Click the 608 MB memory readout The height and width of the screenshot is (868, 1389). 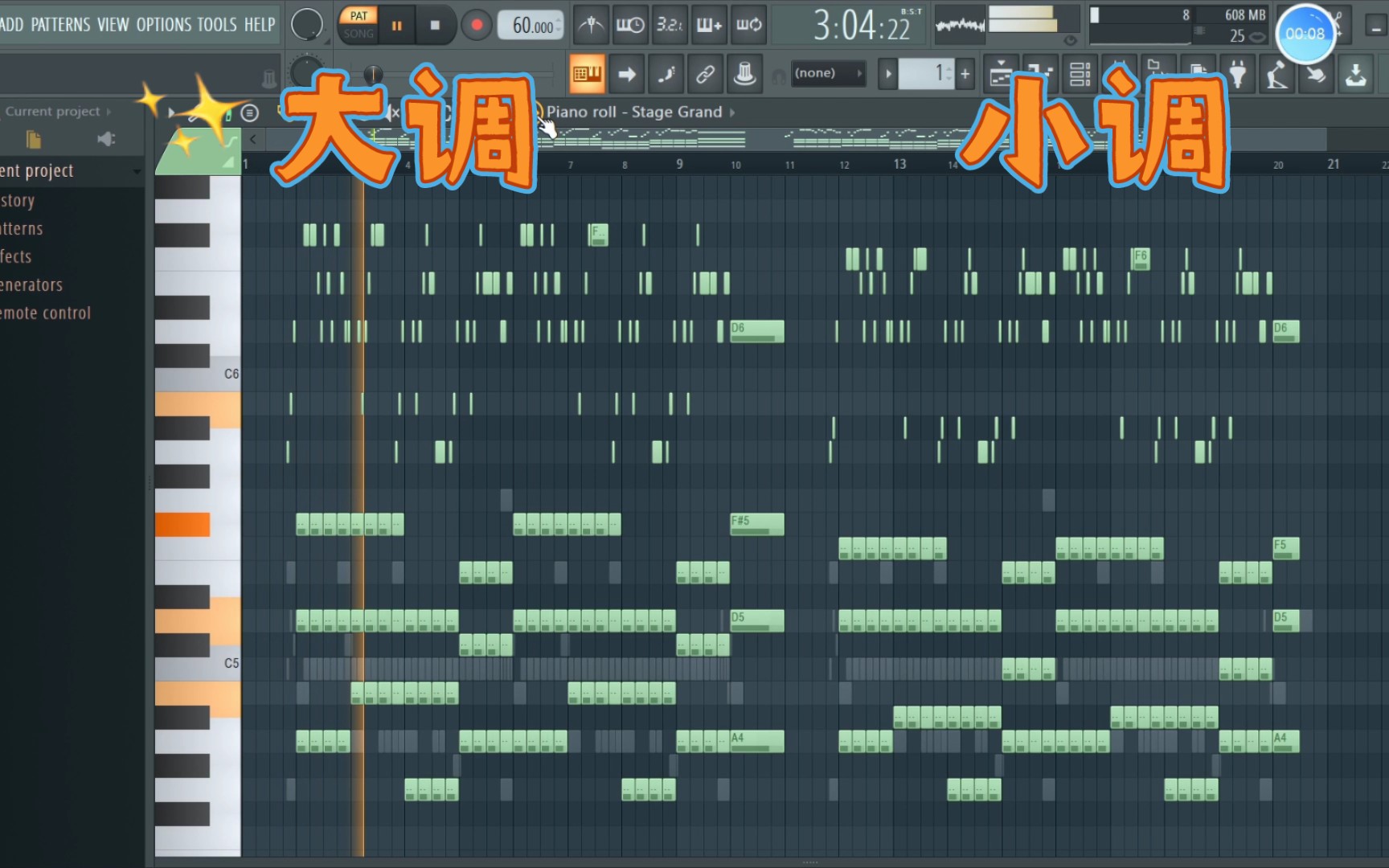1245,15
